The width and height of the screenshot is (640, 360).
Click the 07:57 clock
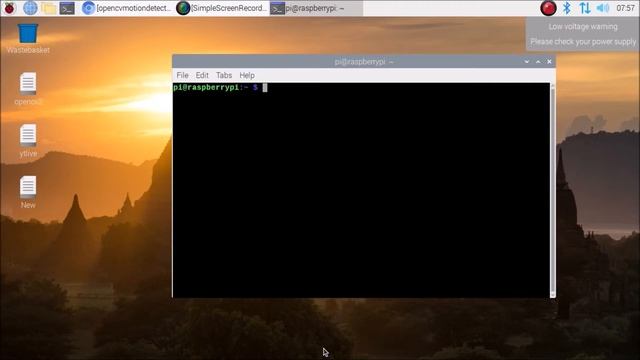(x=625, y=8)
